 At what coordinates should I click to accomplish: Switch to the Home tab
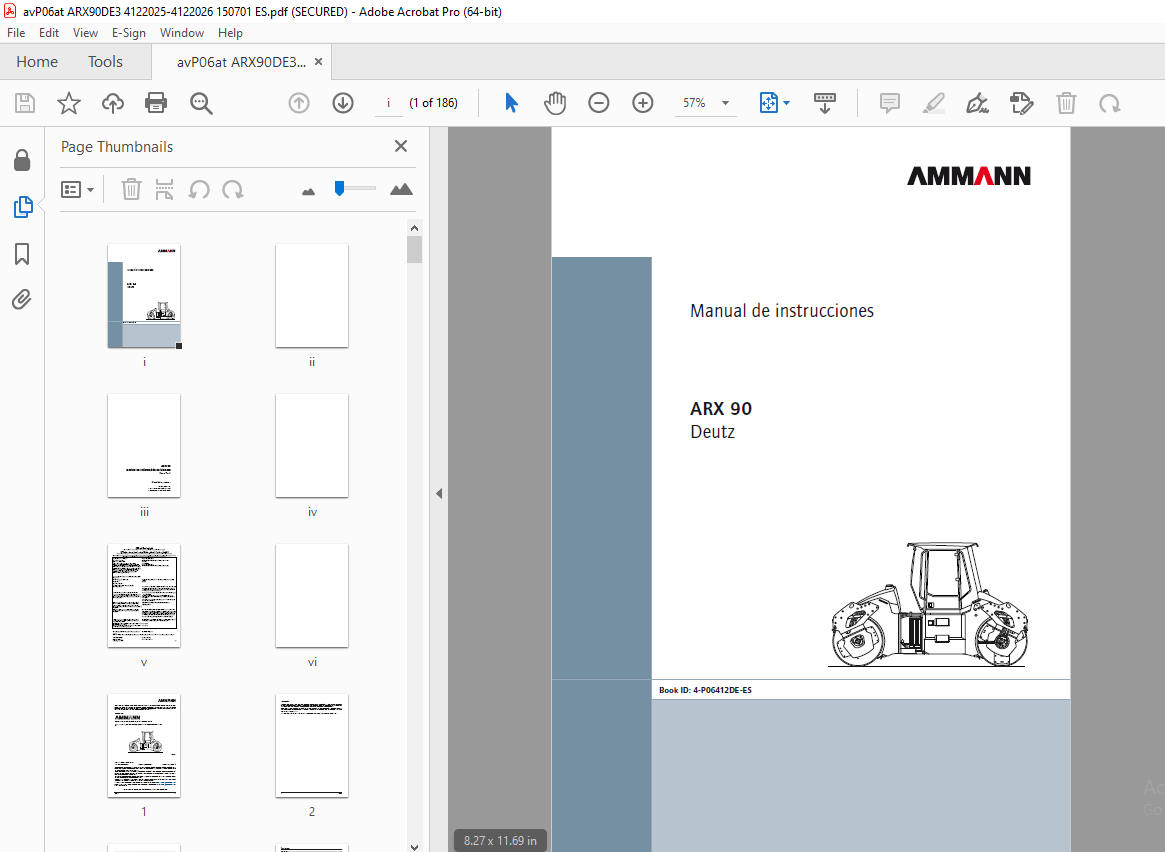coord(37,62)
